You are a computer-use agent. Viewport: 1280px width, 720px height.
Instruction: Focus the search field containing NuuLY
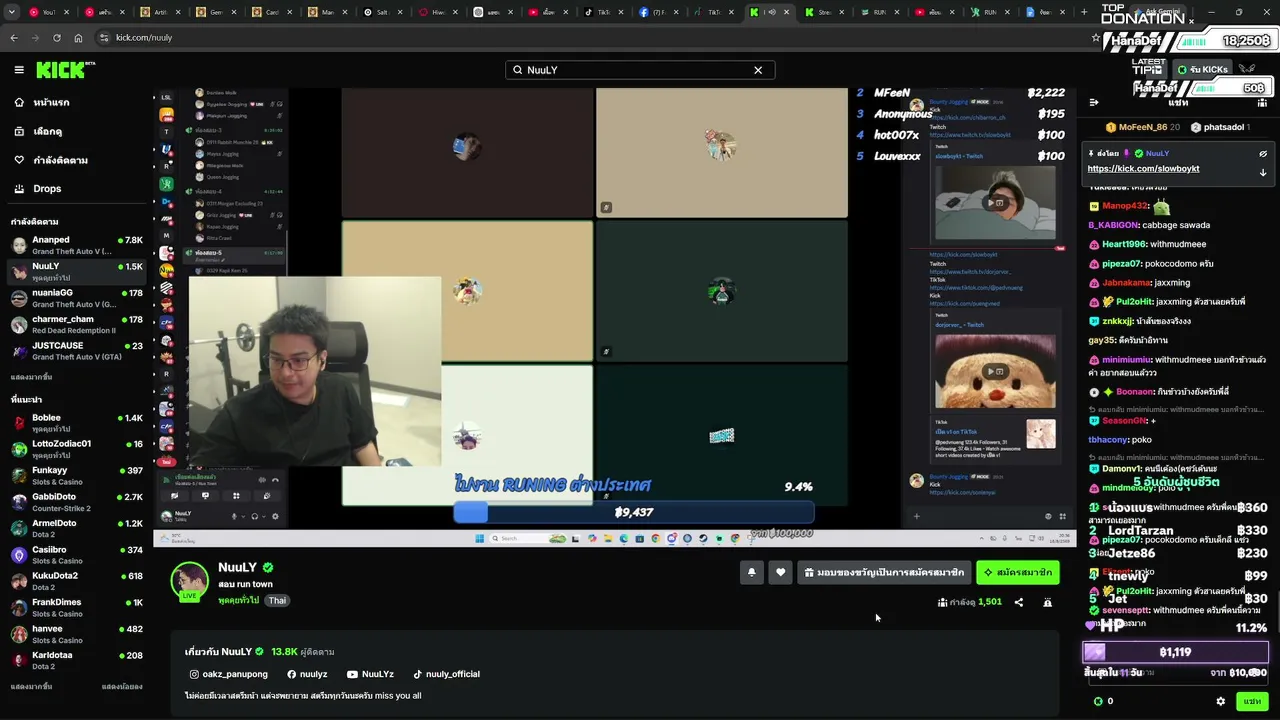tap(640, 70)
